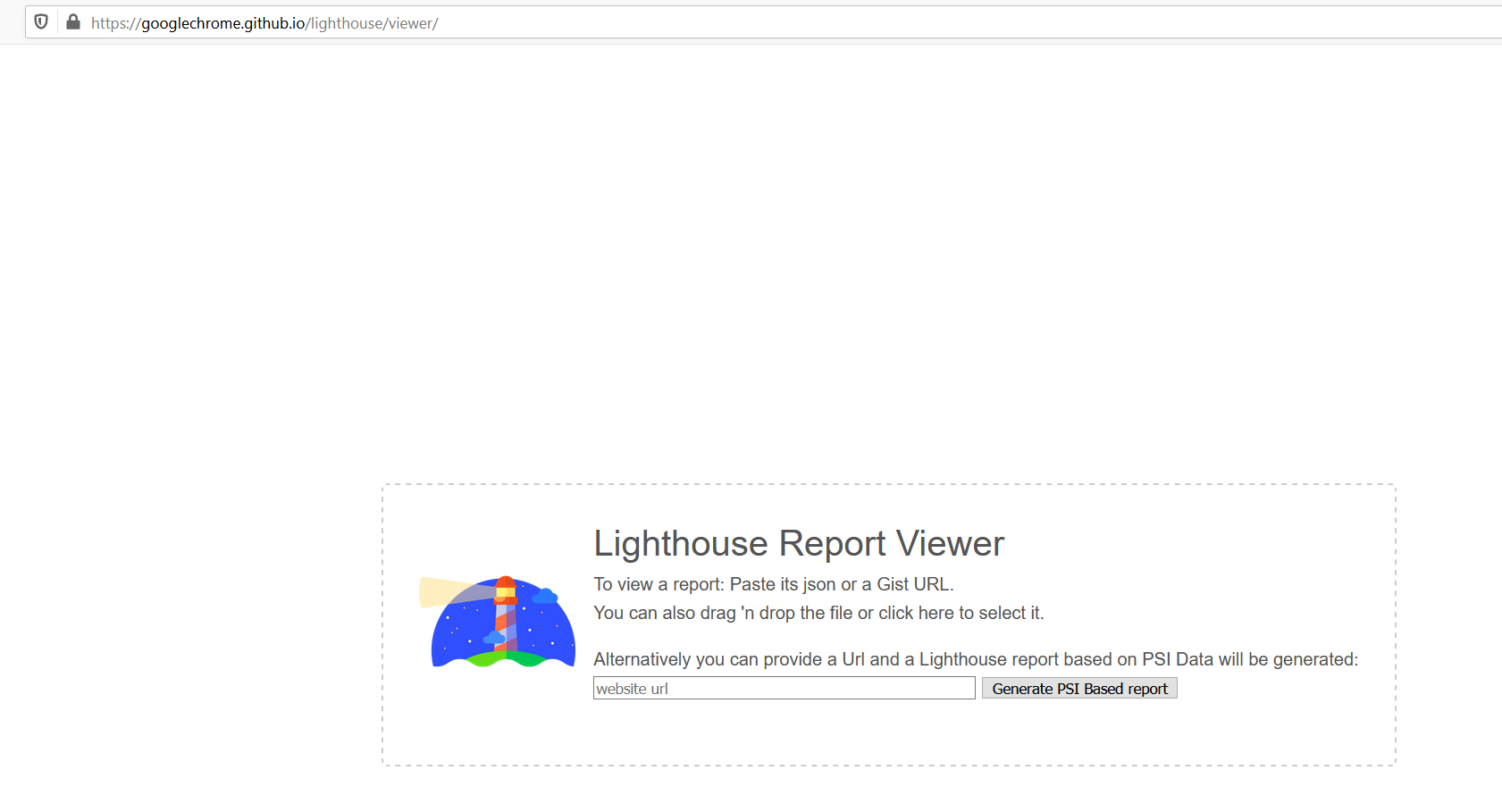The image size is (1502, 812).
Task: Click 'Generate PSI Based report'
Action: coord(1079,688)
